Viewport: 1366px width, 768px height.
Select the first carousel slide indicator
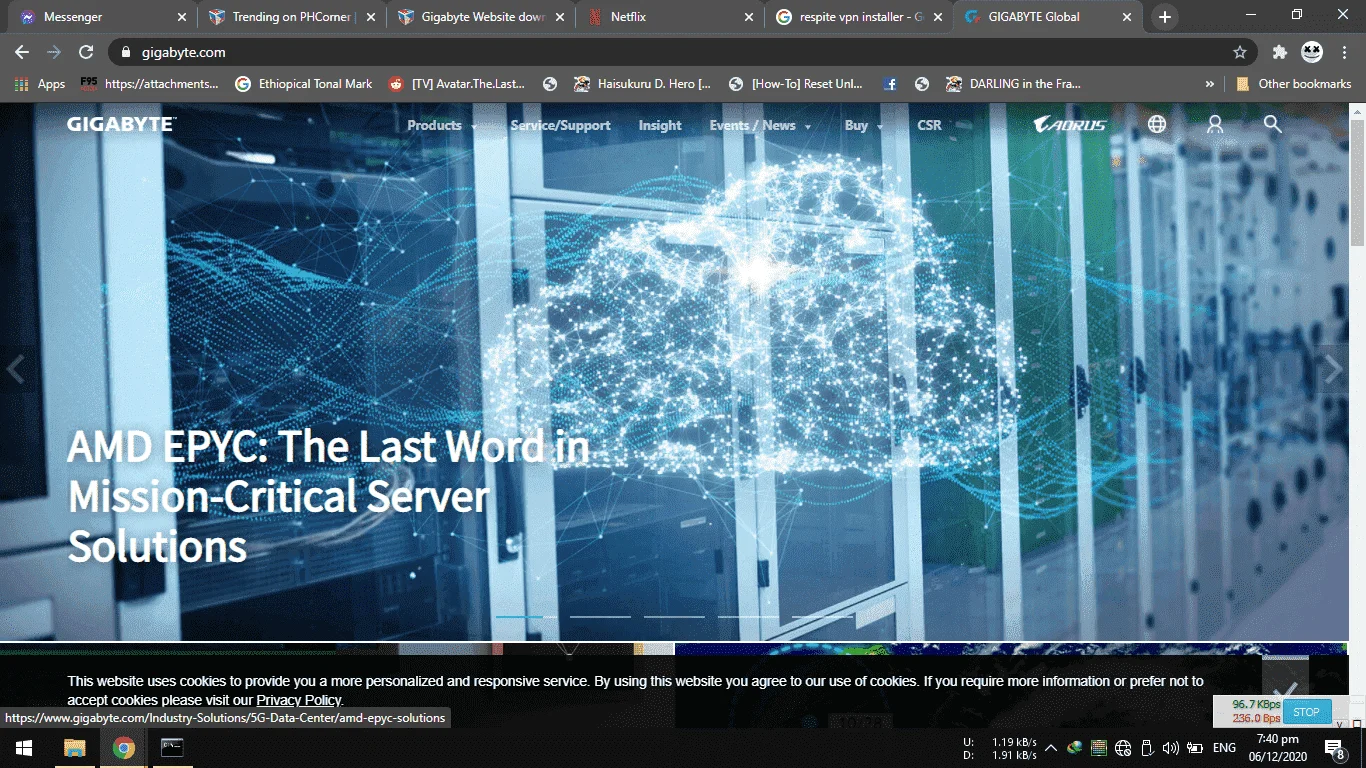[526, 616]
